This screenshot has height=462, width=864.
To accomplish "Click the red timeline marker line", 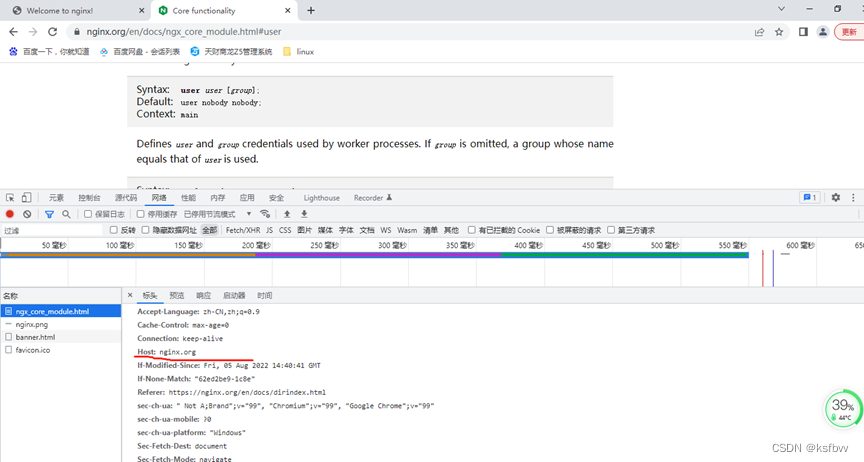I will pos(763,268).
